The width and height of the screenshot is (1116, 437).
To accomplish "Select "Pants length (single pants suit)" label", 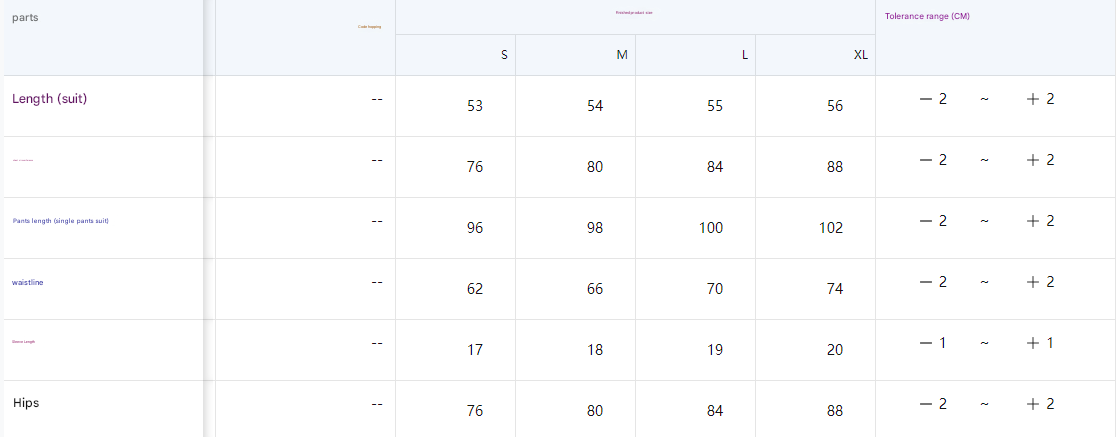I will pos(60,221).
